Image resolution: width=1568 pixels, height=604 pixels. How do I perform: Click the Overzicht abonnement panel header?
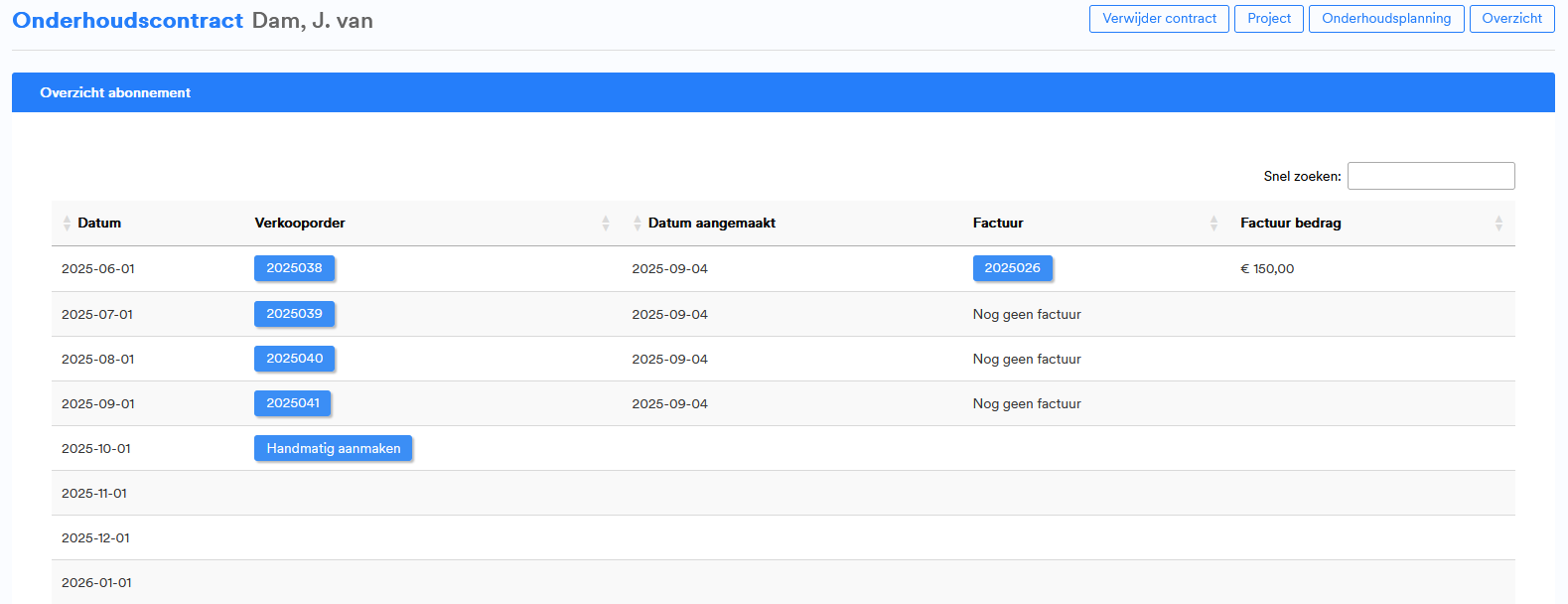(115, 92)
